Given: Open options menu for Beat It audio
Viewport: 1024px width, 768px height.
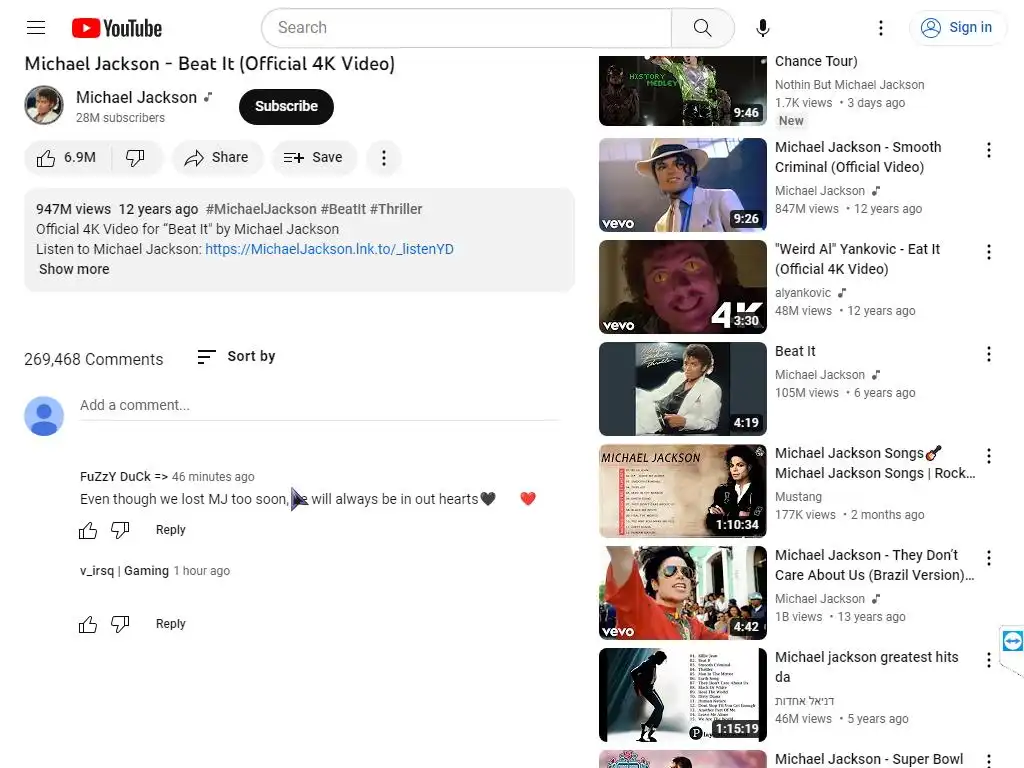Looking at the screenshot, I should point(989,354).
